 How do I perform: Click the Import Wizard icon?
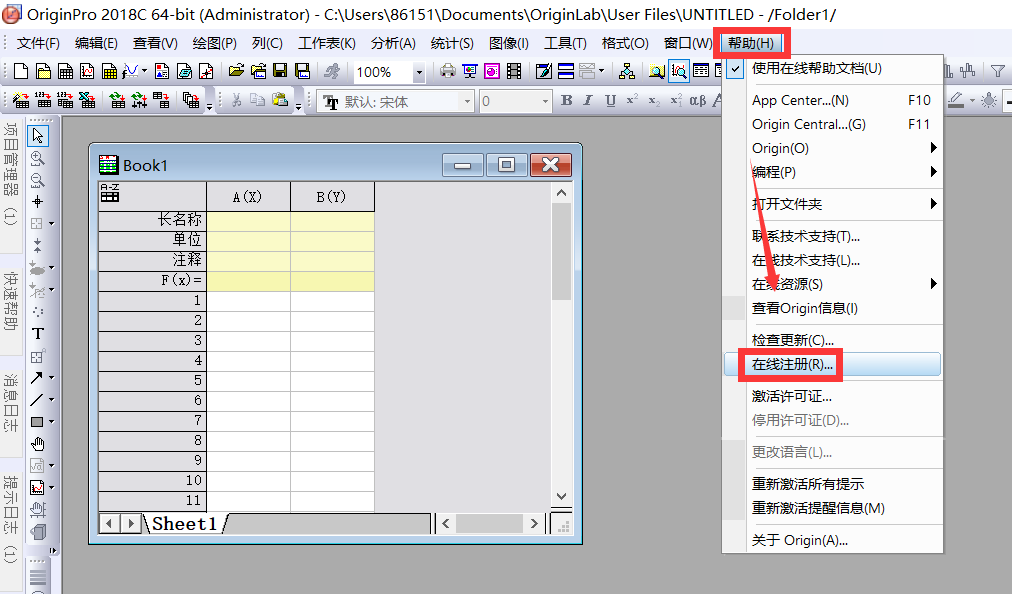pos(21,101)
